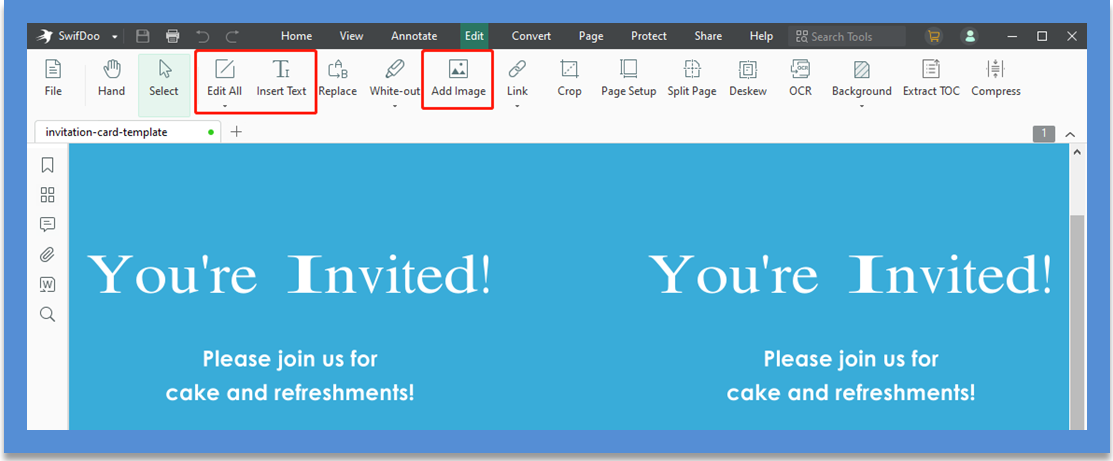Switch to the Protect tab

pyautogui.click(x=649, y=36)
